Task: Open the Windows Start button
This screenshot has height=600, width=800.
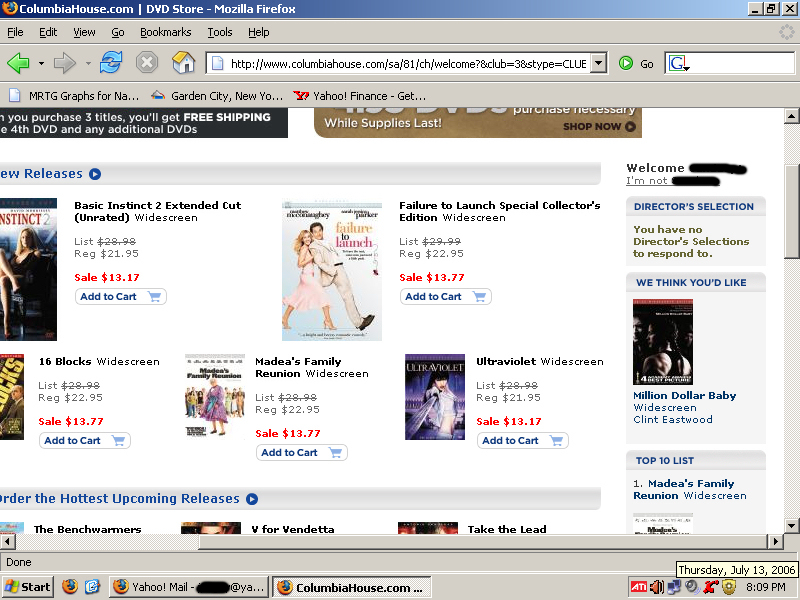Action: pyautogui.click(x=27, y=587)
